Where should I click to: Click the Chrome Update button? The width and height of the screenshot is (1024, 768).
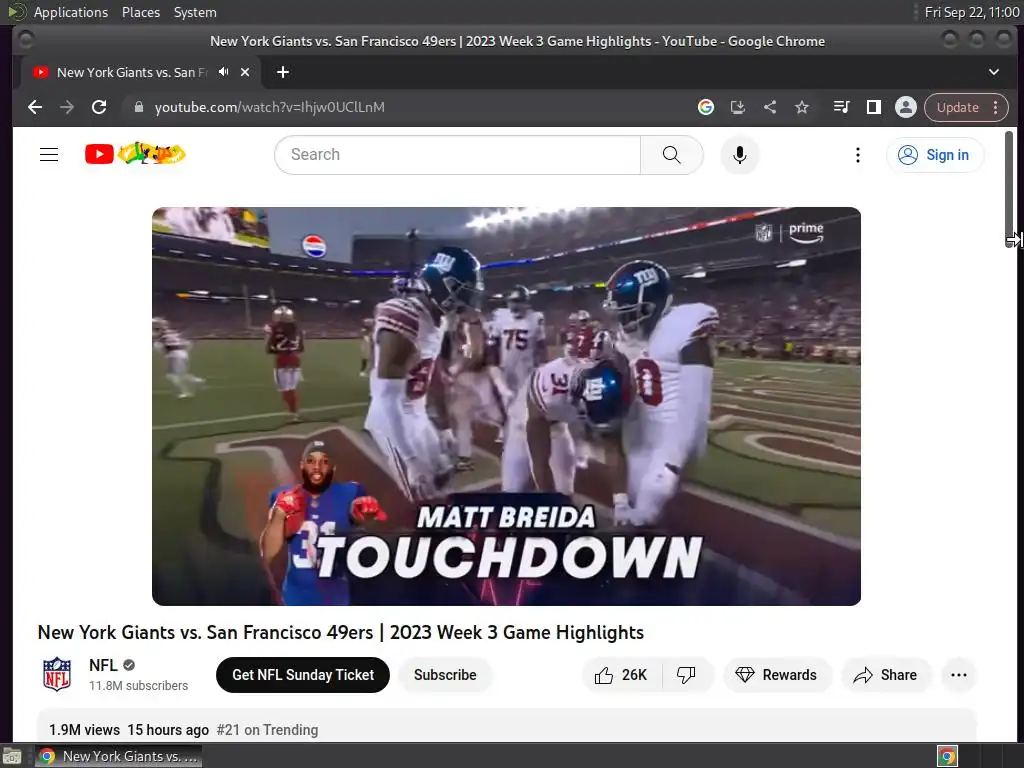957,107
